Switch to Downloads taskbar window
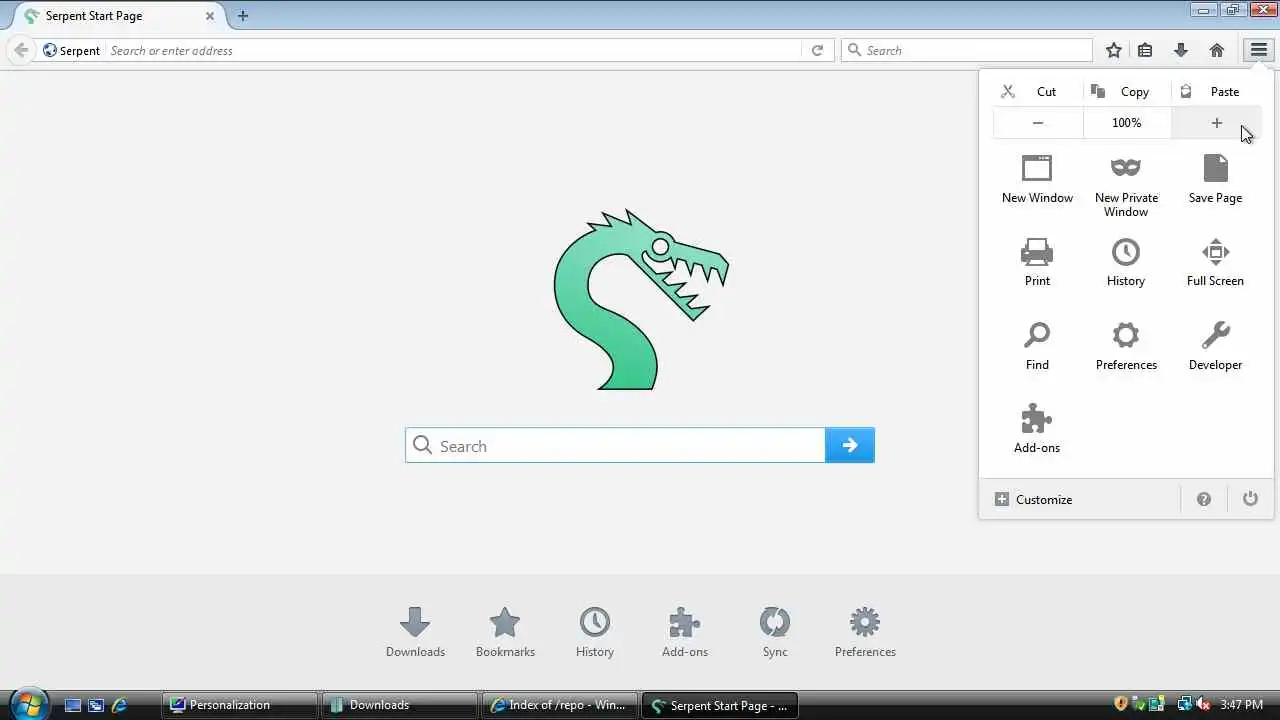1280x720 pixels. point(399,705)
